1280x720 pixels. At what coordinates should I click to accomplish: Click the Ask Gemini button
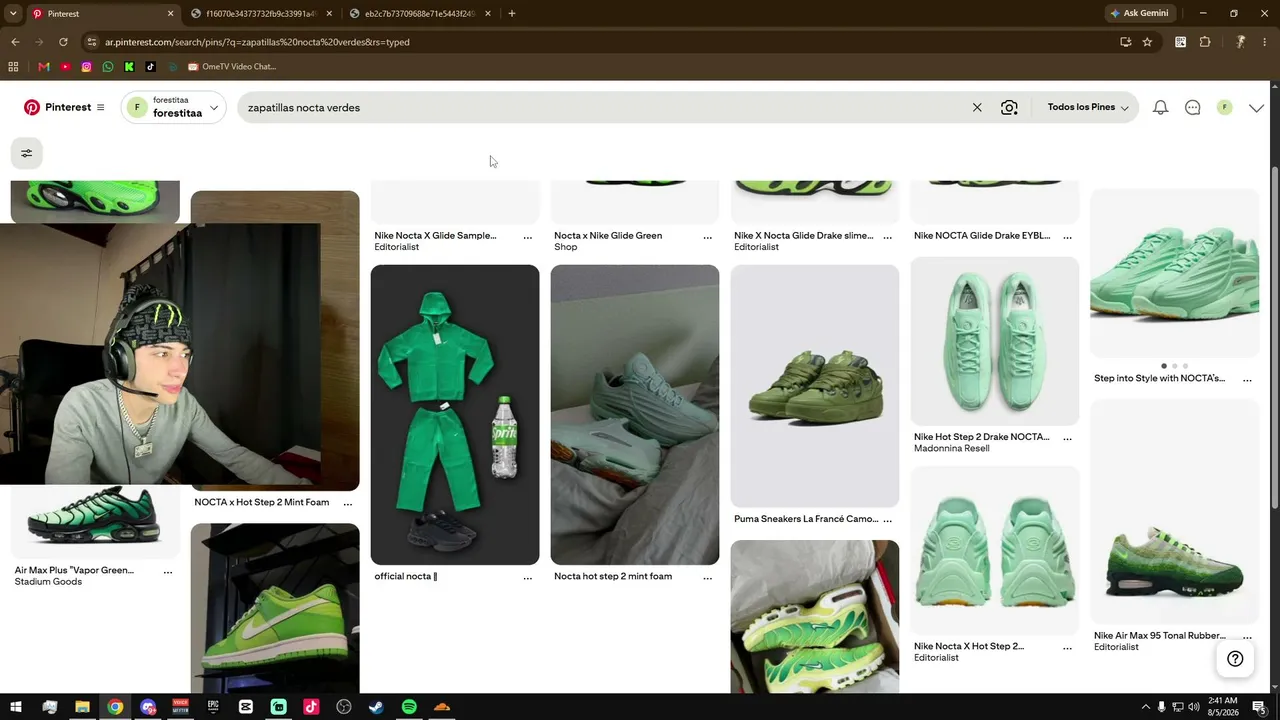(1140, 14)
